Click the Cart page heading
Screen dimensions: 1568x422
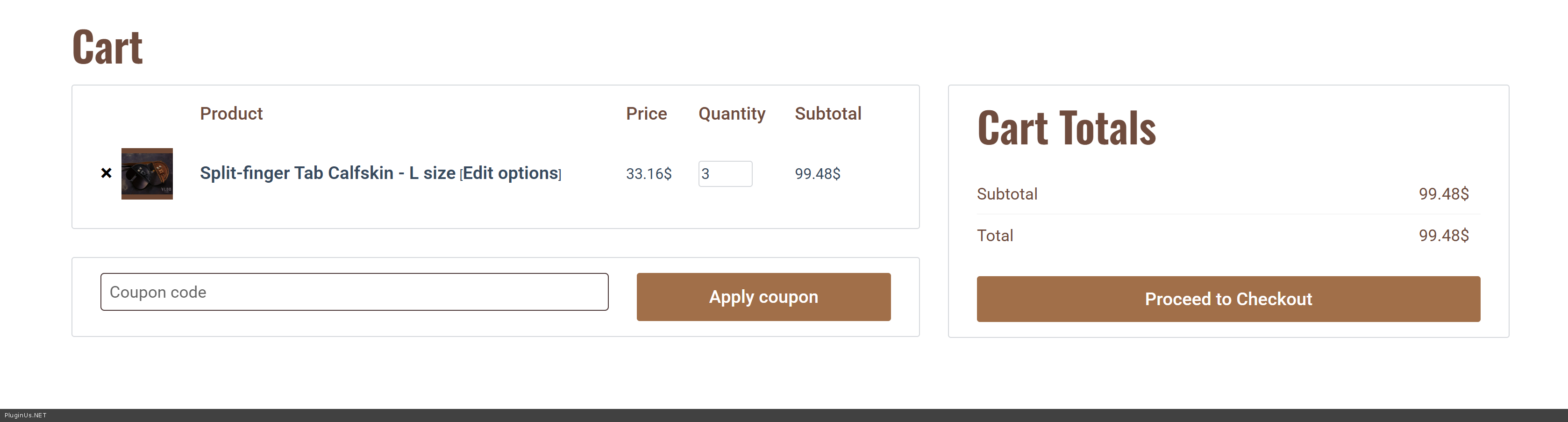[107, 47]
